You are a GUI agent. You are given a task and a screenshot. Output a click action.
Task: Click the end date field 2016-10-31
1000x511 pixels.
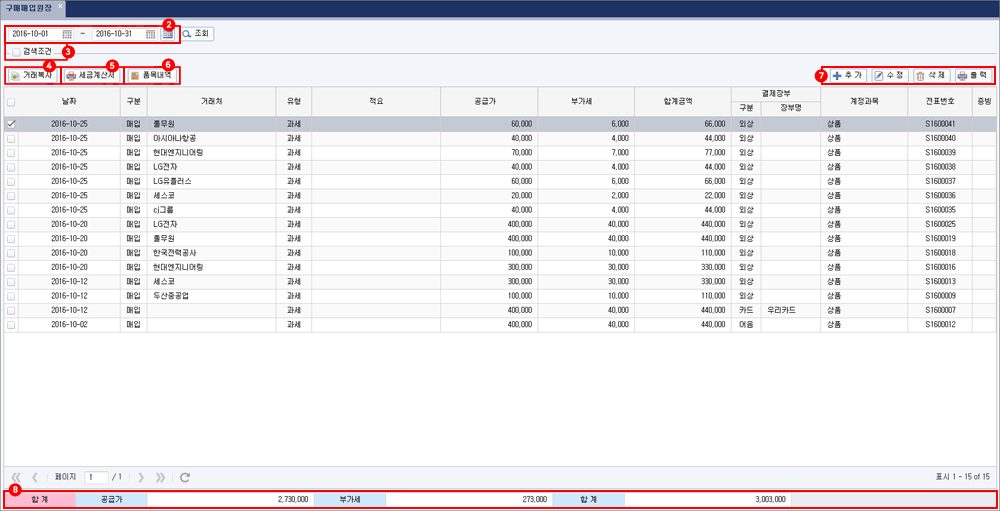click(x=119, y=34)
